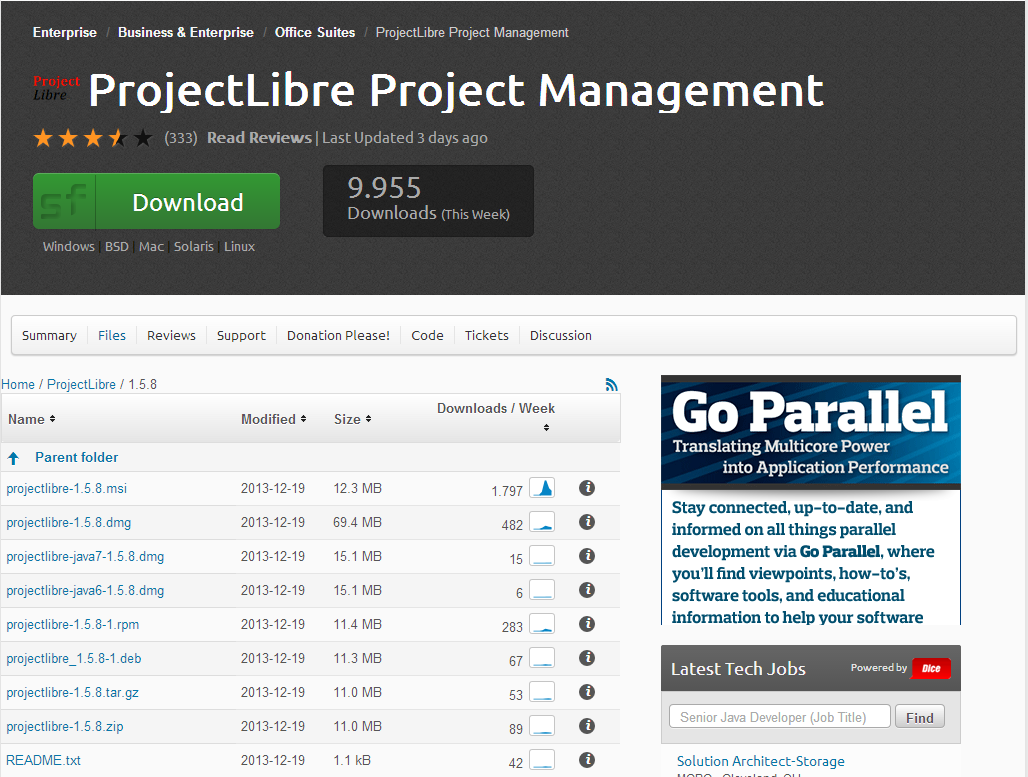
Task: Click the Dice logo badge
Action: click(x=931, y=668)
